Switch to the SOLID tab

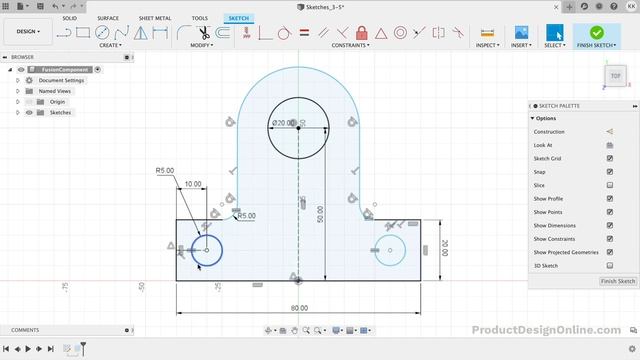69,18
